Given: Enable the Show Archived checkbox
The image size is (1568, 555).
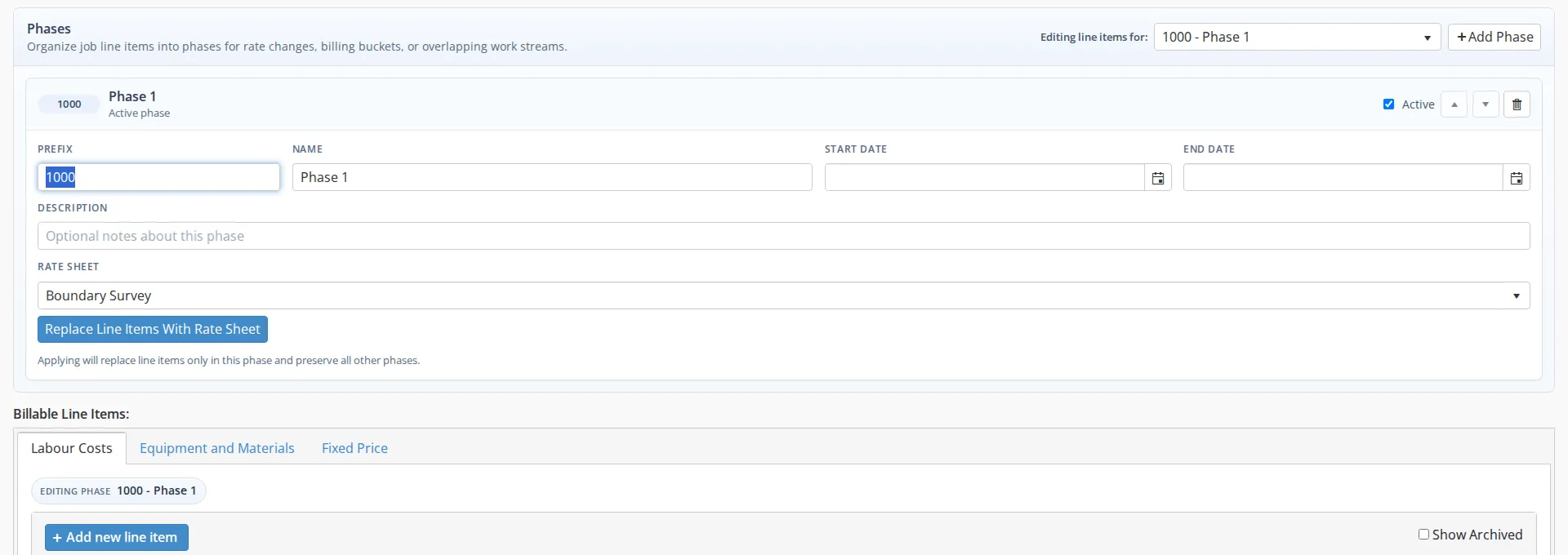Looking at the screenshot, I should [x=1423, y=535].
